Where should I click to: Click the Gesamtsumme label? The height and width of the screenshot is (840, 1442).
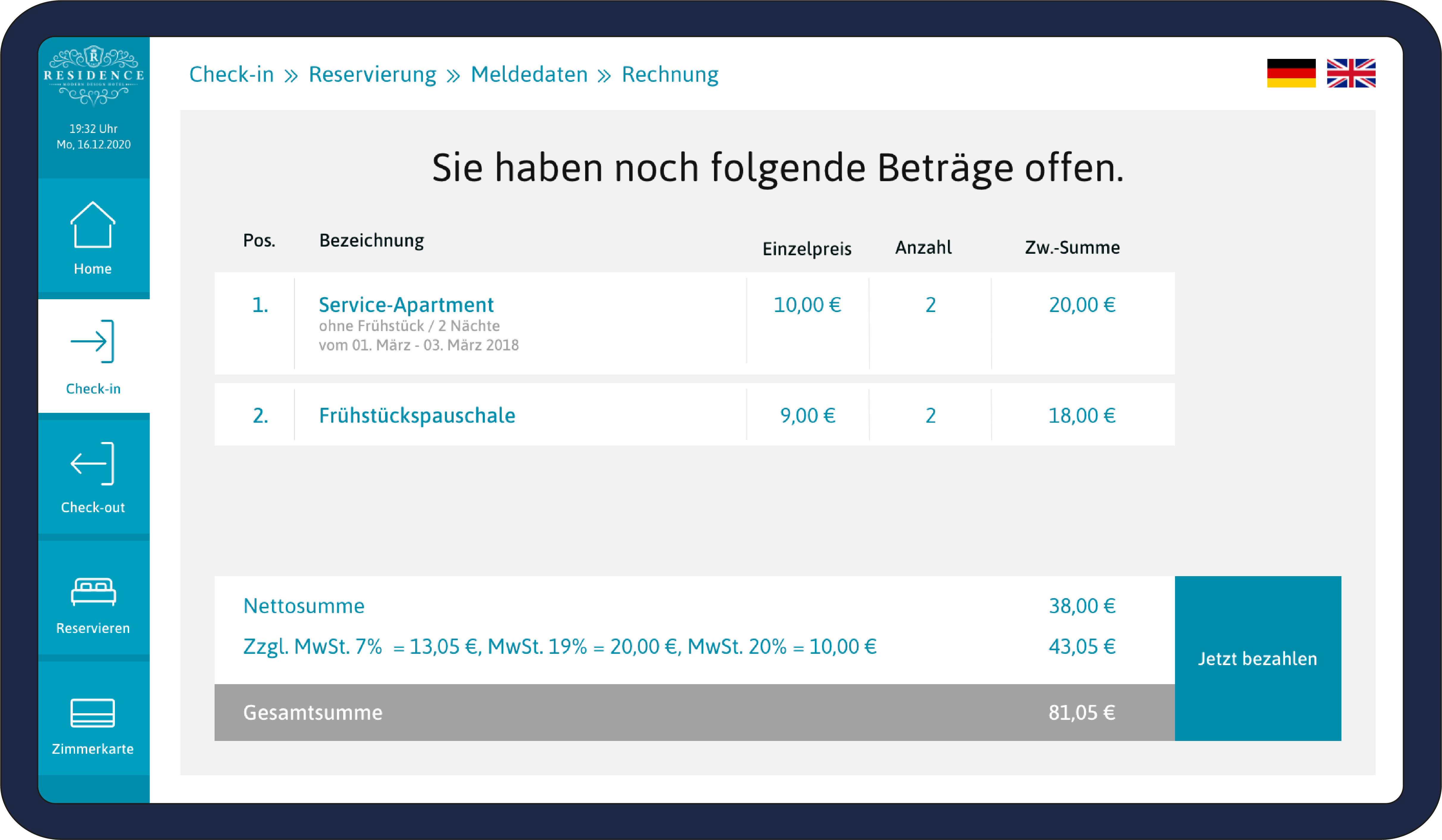coord(313,712)
